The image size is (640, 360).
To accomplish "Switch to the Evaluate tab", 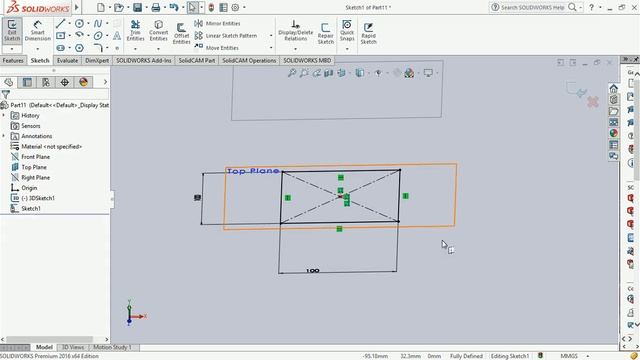I will click(67, 60).
